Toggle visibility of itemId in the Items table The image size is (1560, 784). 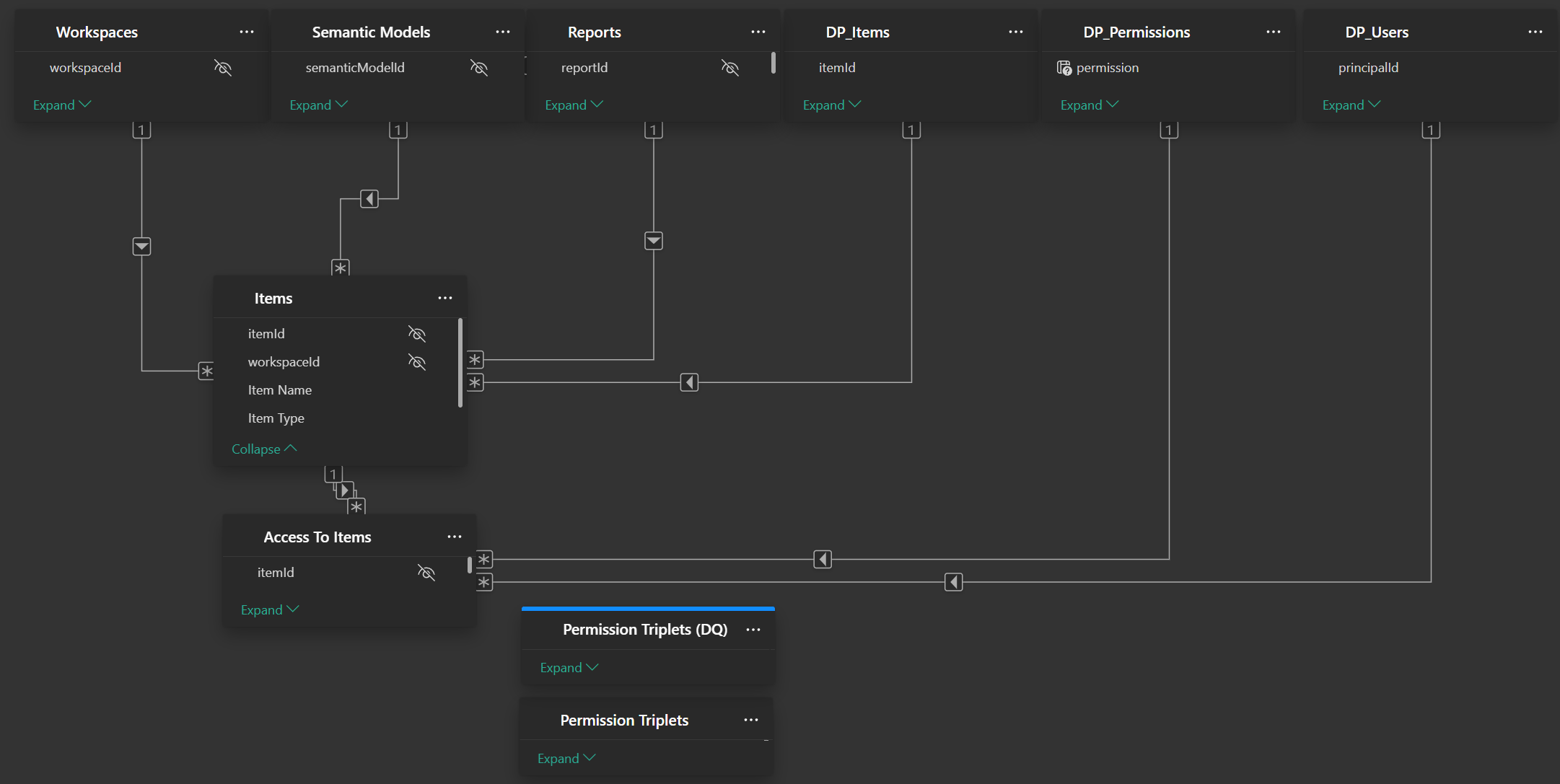(417, 334)
